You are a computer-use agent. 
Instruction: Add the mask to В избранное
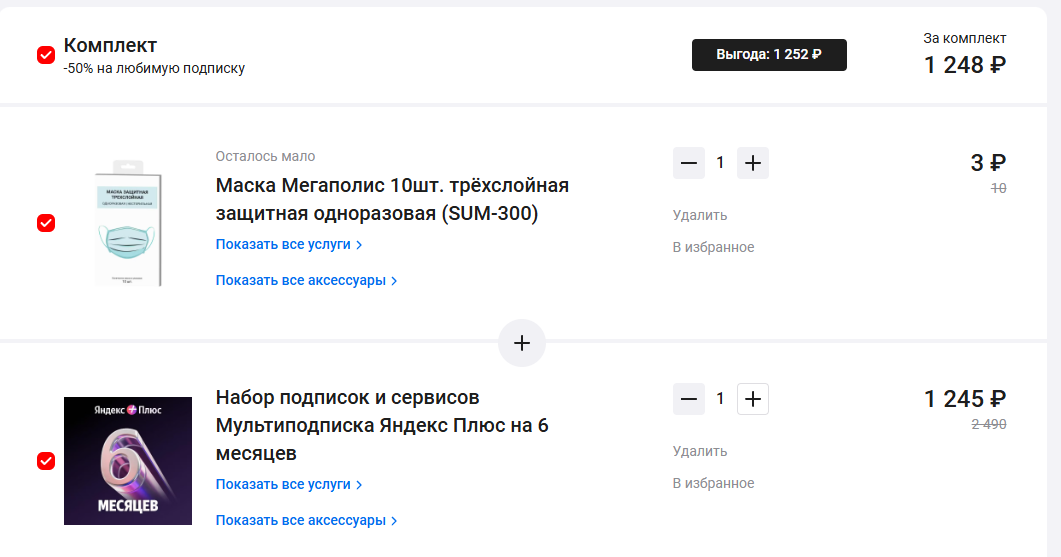click(713, 247)
